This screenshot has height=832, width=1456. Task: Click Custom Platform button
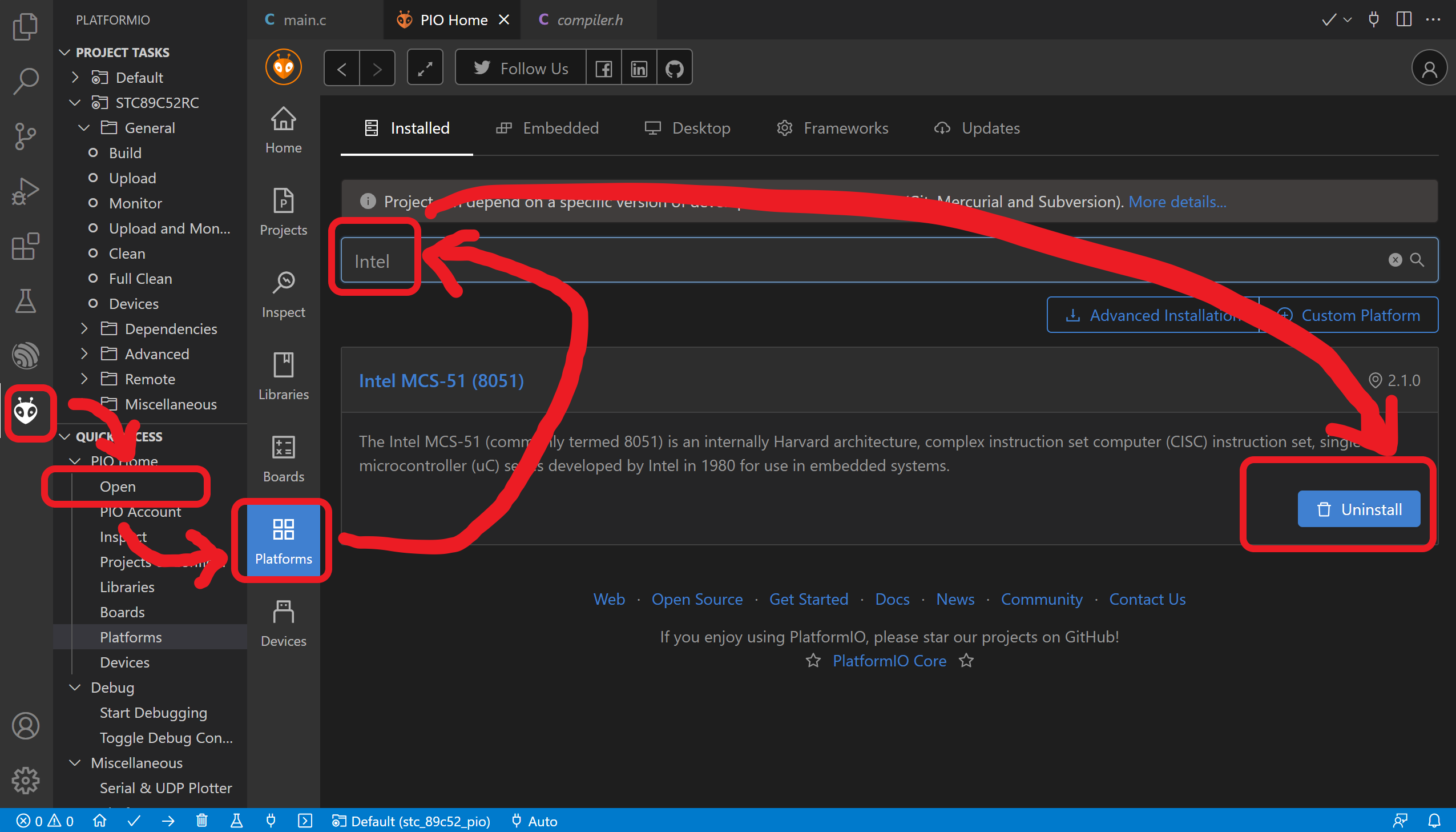[x=1349, y=315]
